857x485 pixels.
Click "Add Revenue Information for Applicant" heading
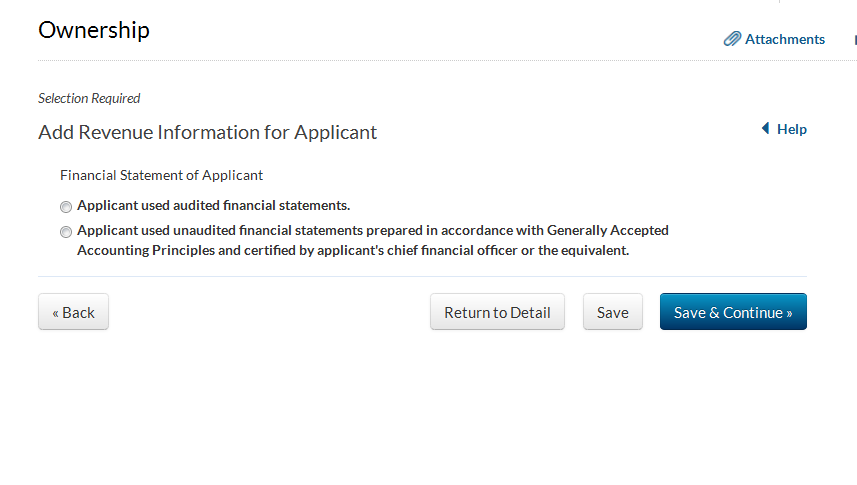(207, 132)
